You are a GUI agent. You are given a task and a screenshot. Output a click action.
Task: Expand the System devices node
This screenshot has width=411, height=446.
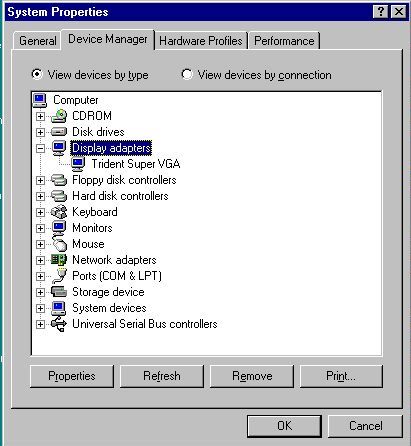[40, 308]
